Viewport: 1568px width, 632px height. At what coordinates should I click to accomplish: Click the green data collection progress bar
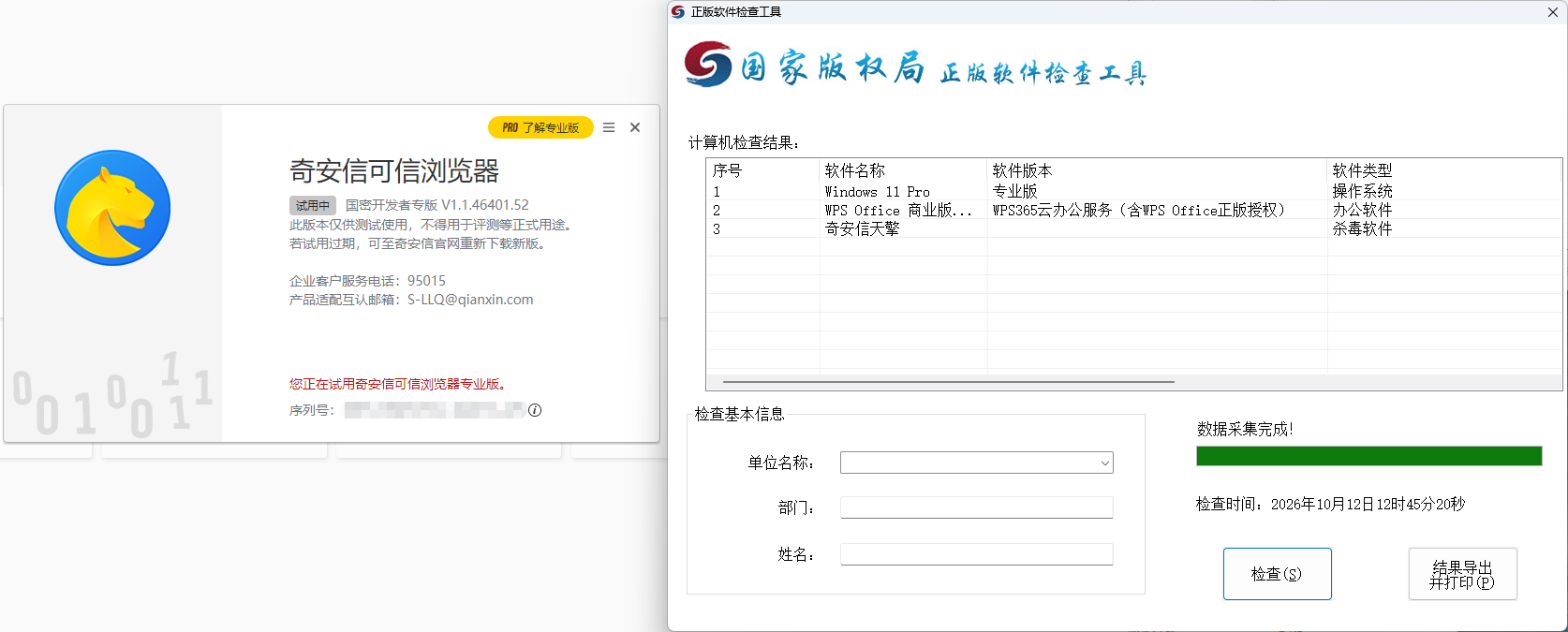click(1368, 456)
